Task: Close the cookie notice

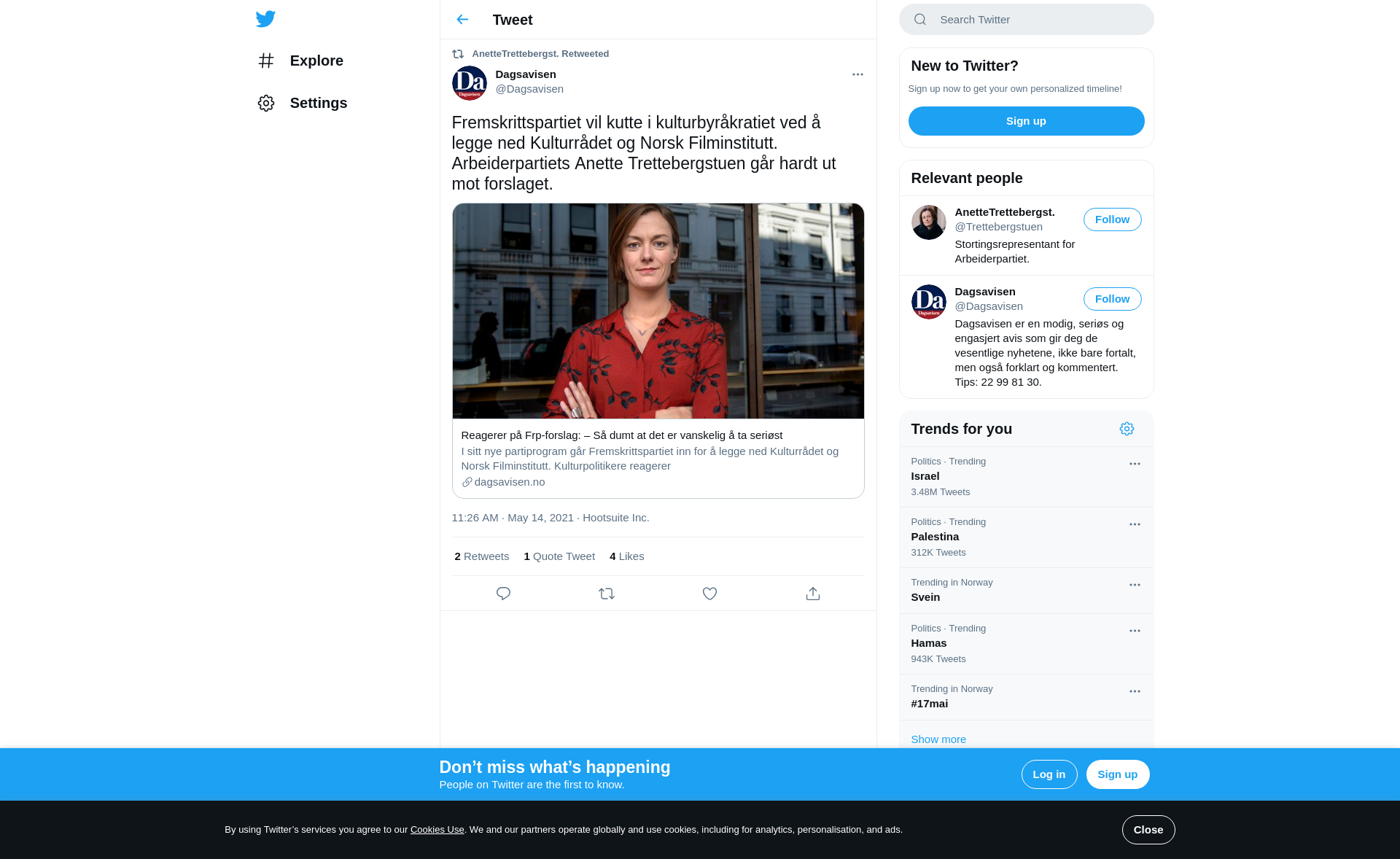Action: (1148, 830)
